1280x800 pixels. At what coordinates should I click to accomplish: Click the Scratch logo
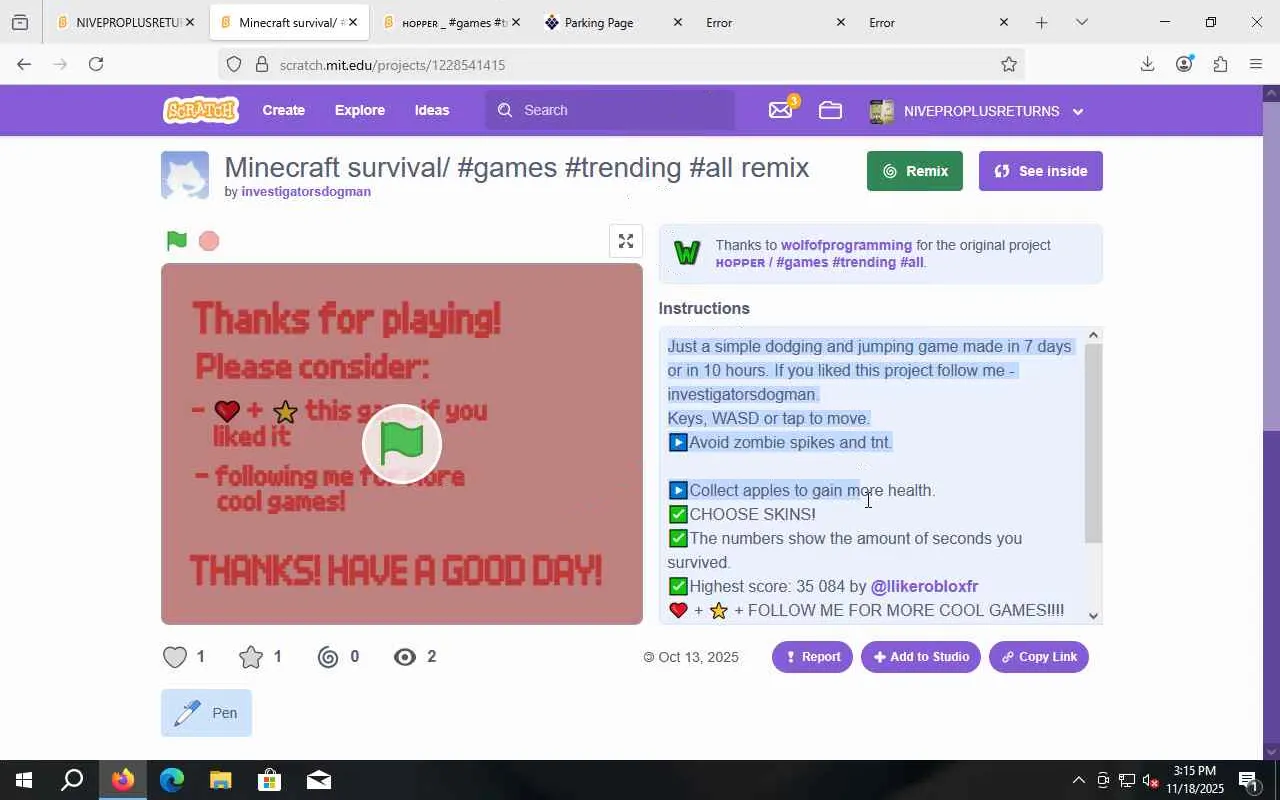click(x=201, y=110)
